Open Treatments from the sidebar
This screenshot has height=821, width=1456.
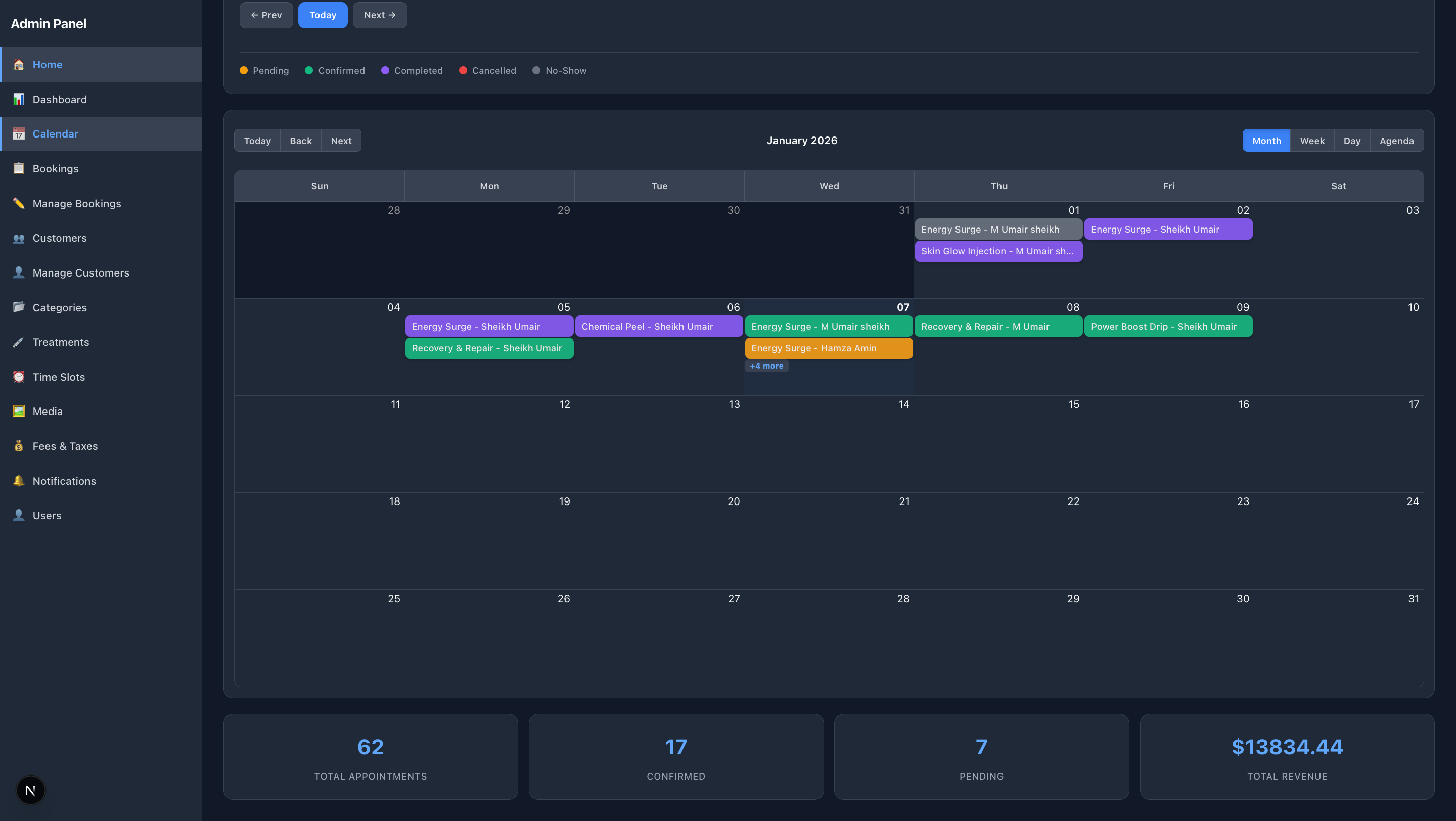[x=61, y=342]
